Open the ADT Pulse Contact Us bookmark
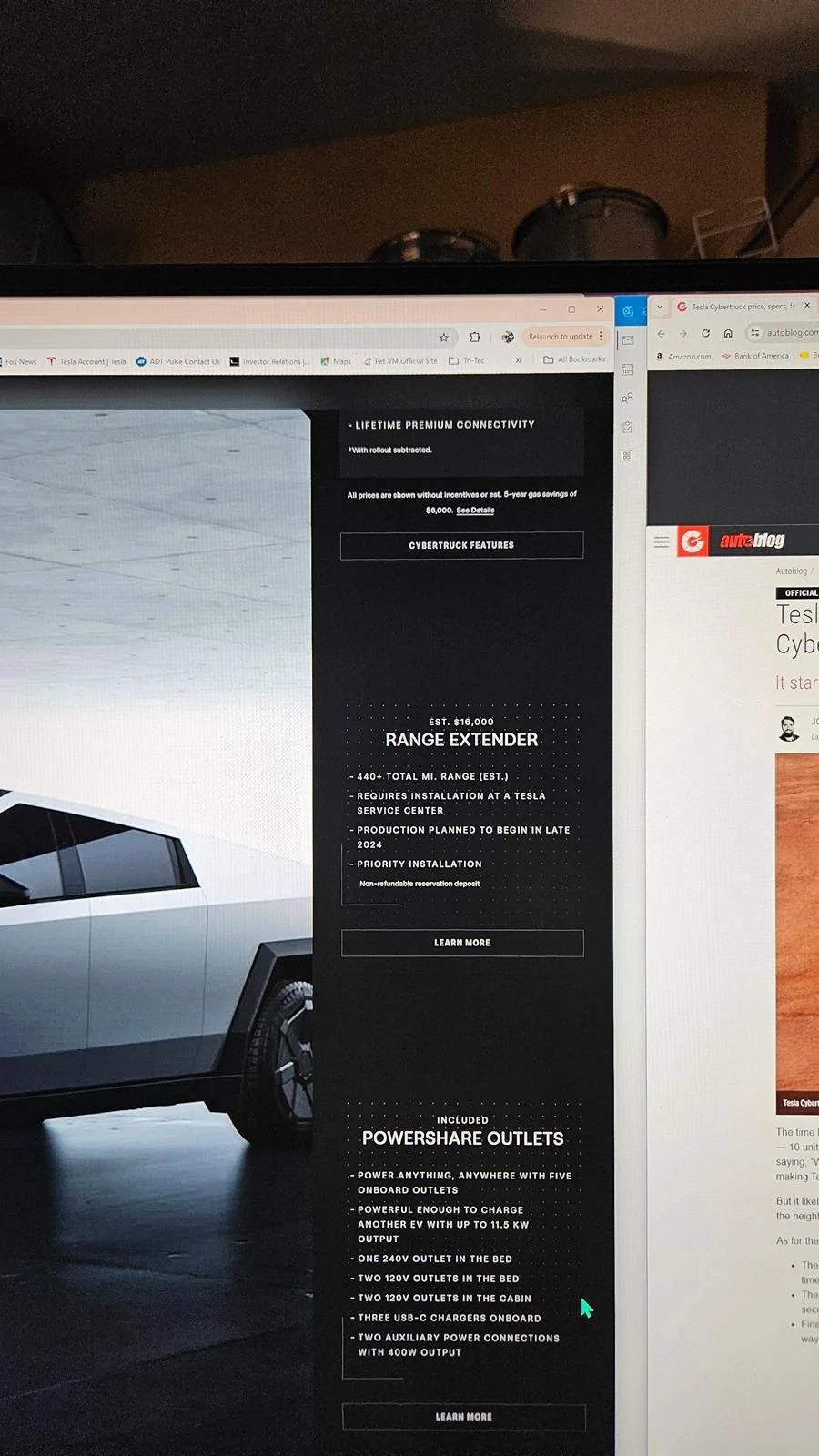This screenshot has width=819, height=1456. coord(178,362)
